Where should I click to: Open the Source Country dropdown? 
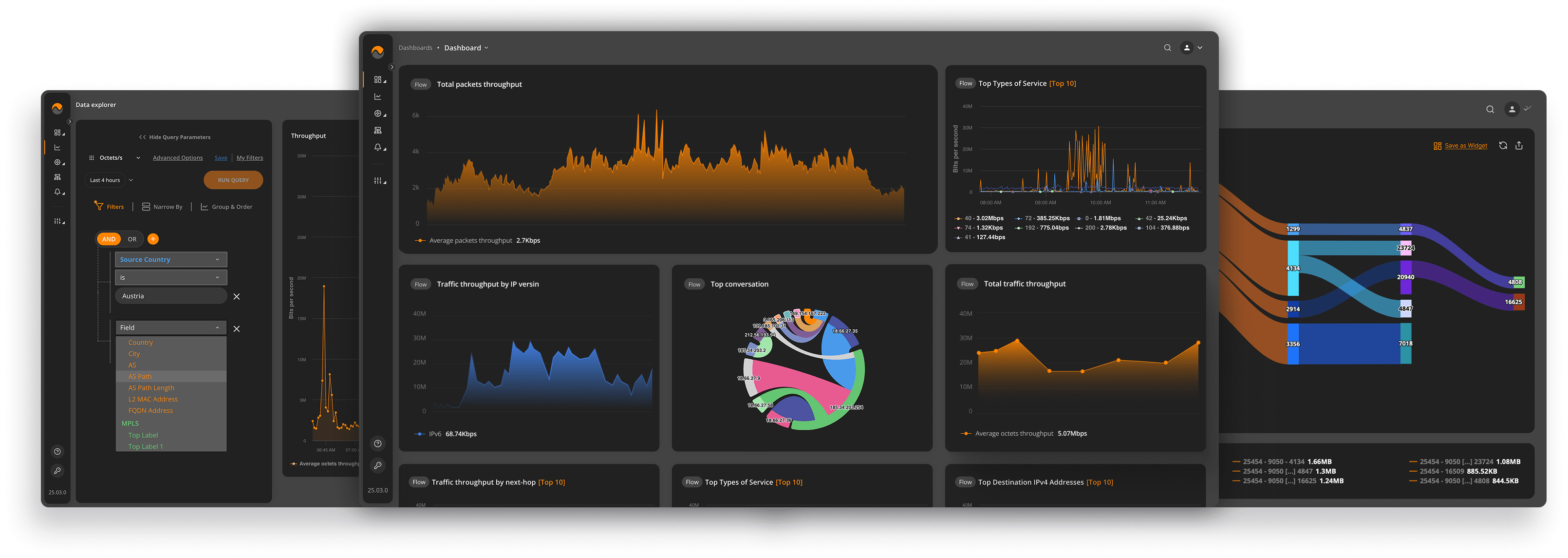(170, 259)
